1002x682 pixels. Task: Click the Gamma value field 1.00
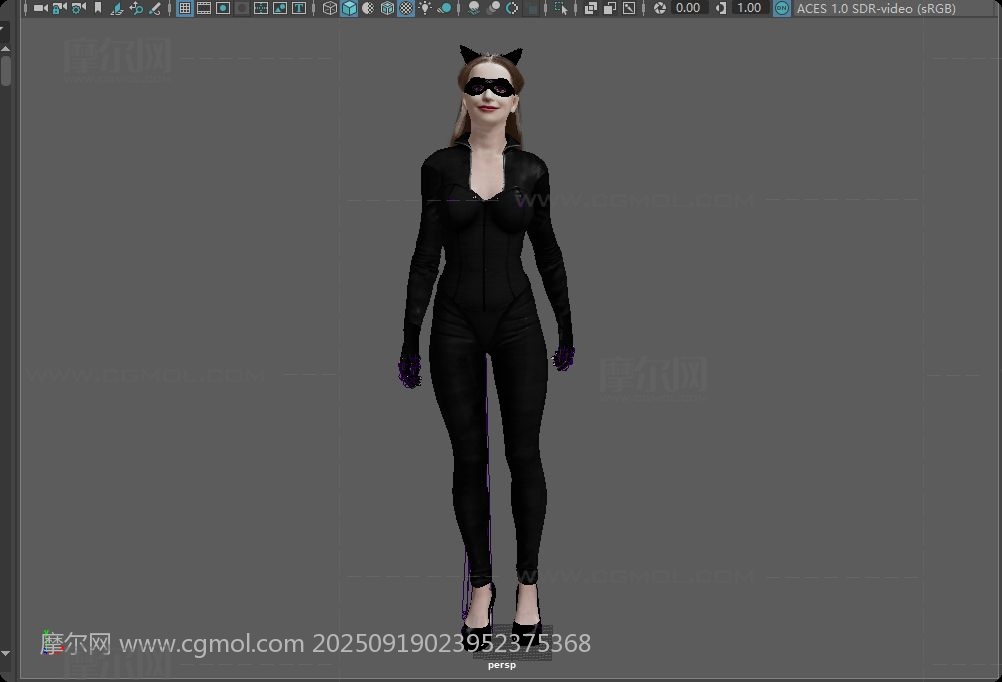(x=750, y=8)
